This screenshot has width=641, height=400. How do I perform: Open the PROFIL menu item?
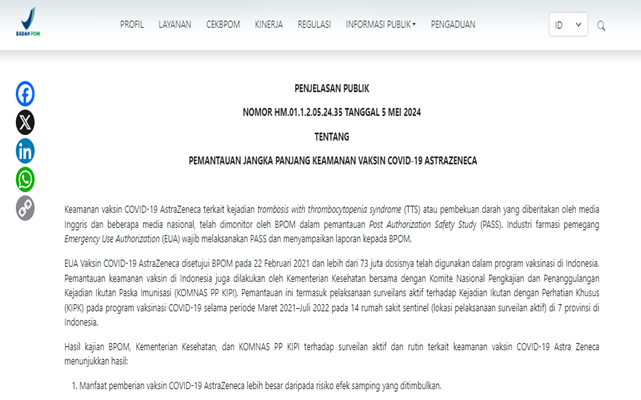point(132,24)
